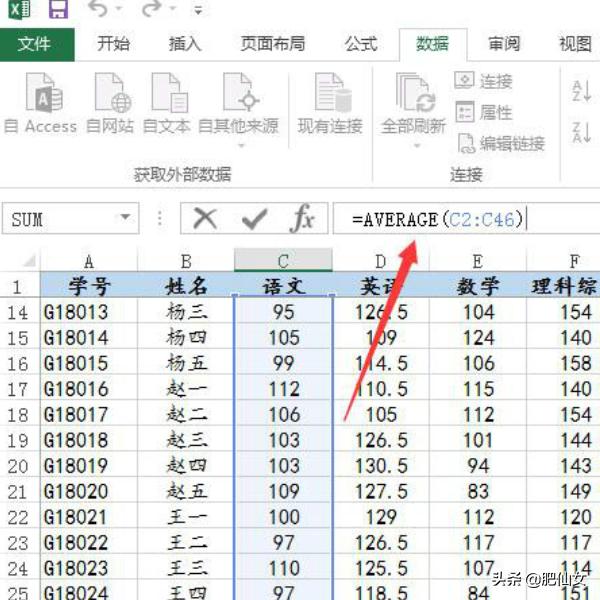Select column B header

tap(186, 262)
